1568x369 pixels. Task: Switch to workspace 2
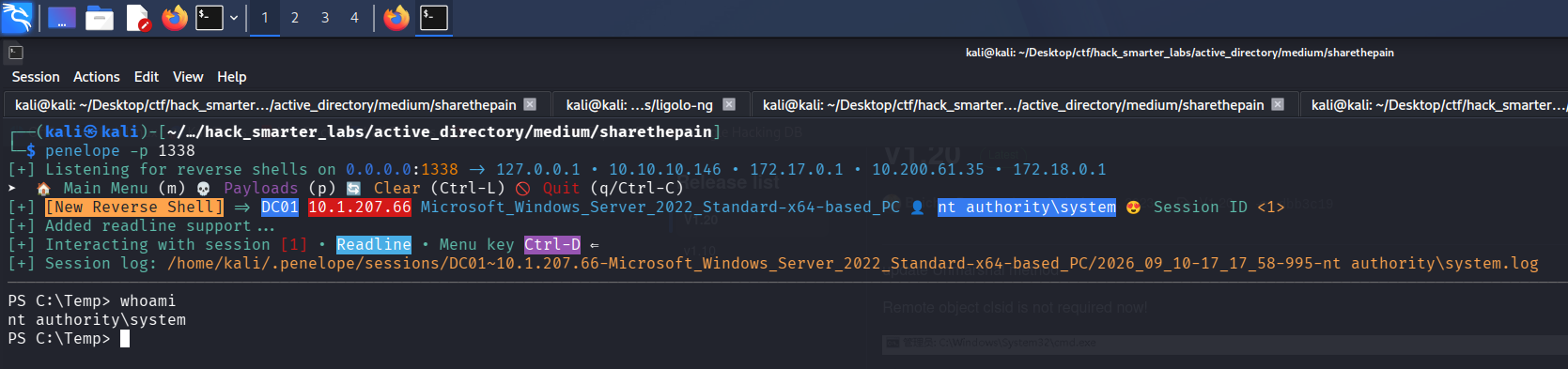click(295, 18)
